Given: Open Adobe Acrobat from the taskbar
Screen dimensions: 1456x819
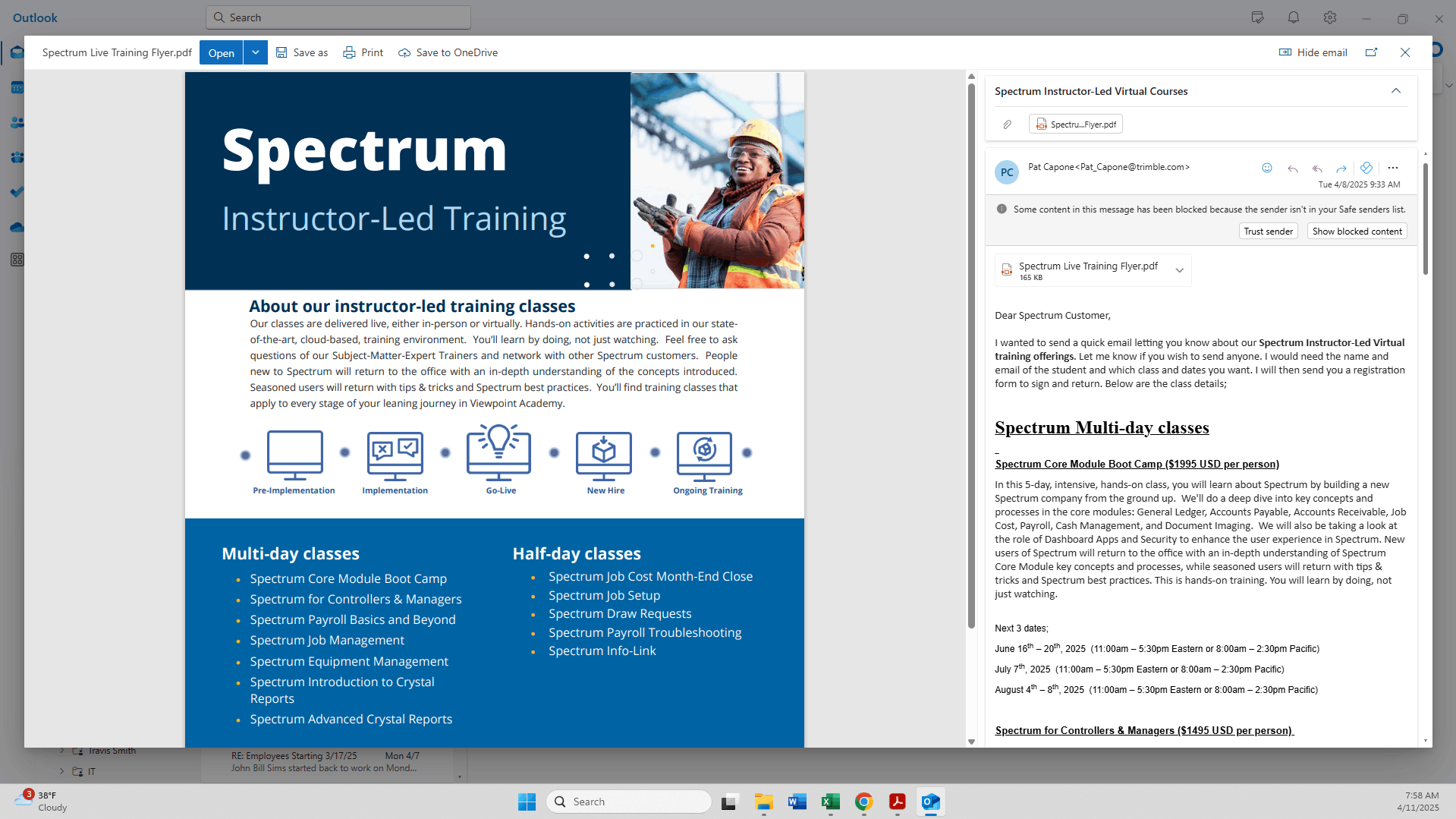Looking at the screenshot, I should (897, 802).
